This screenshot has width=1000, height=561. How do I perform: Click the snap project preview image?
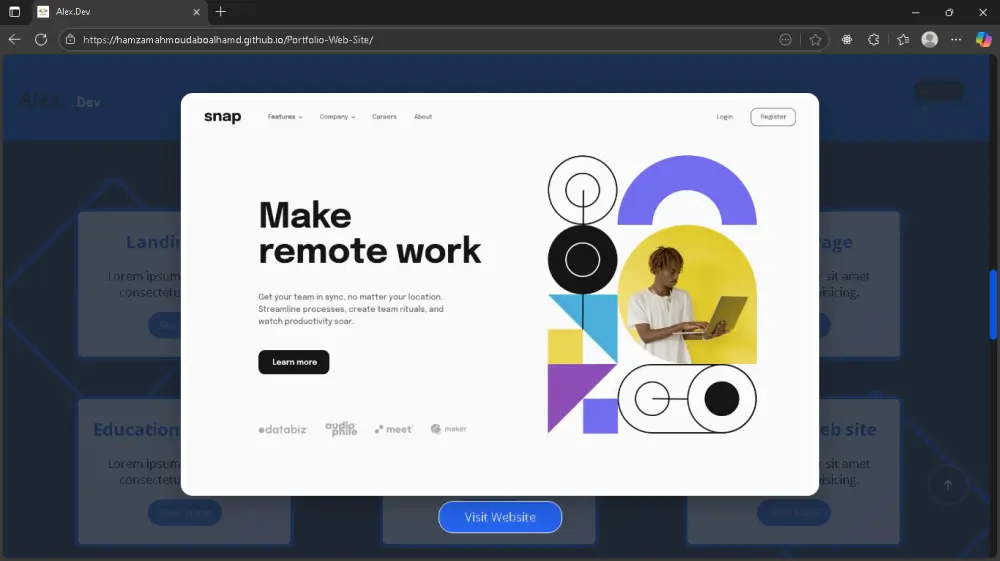coord(500,294)
